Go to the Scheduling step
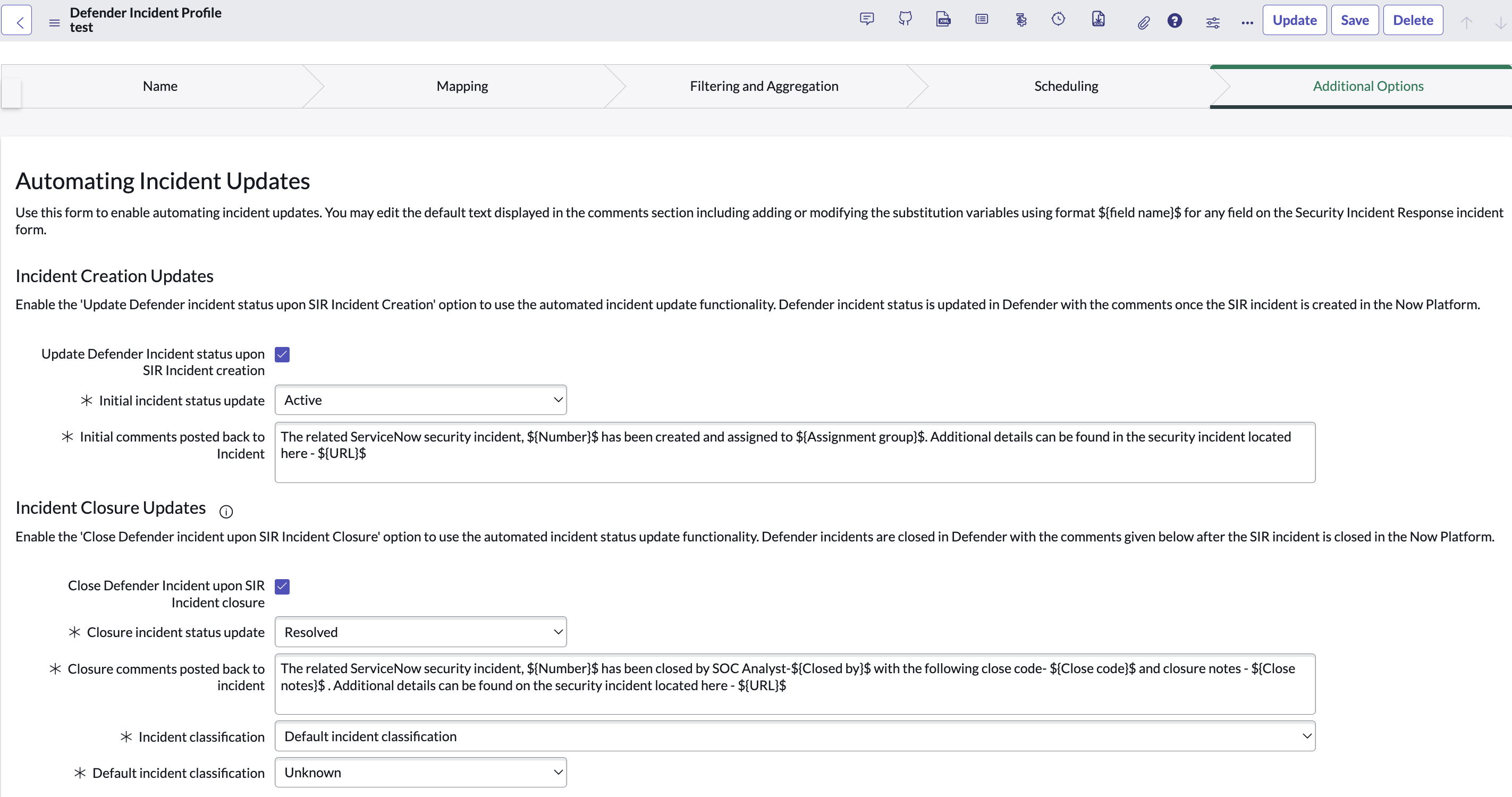Viewport: 1512px width, 797px height. pyautogui.click(x=1066, y=86)
